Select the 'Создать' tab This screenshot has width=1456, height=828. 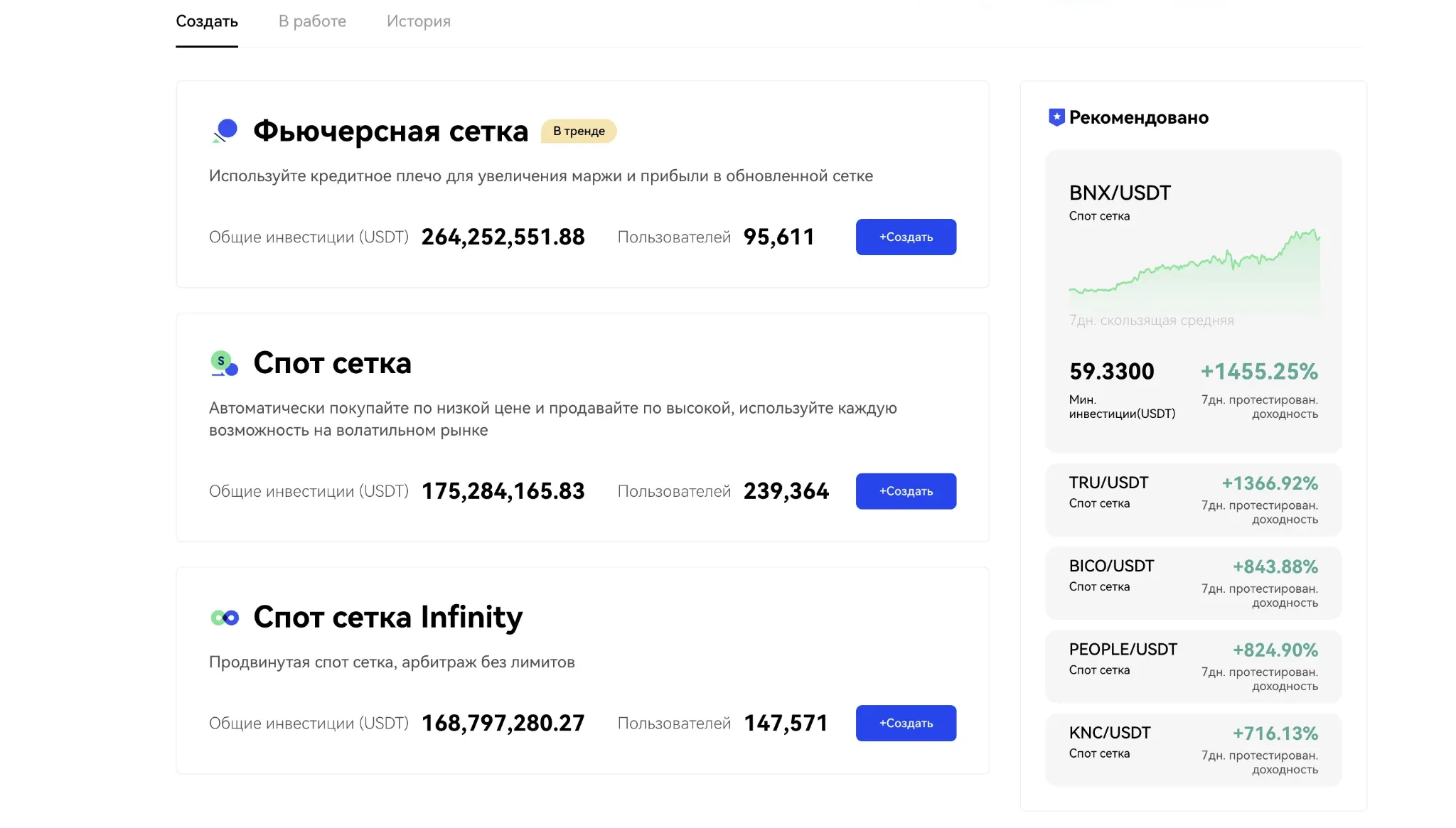click(x=207, y=21)
